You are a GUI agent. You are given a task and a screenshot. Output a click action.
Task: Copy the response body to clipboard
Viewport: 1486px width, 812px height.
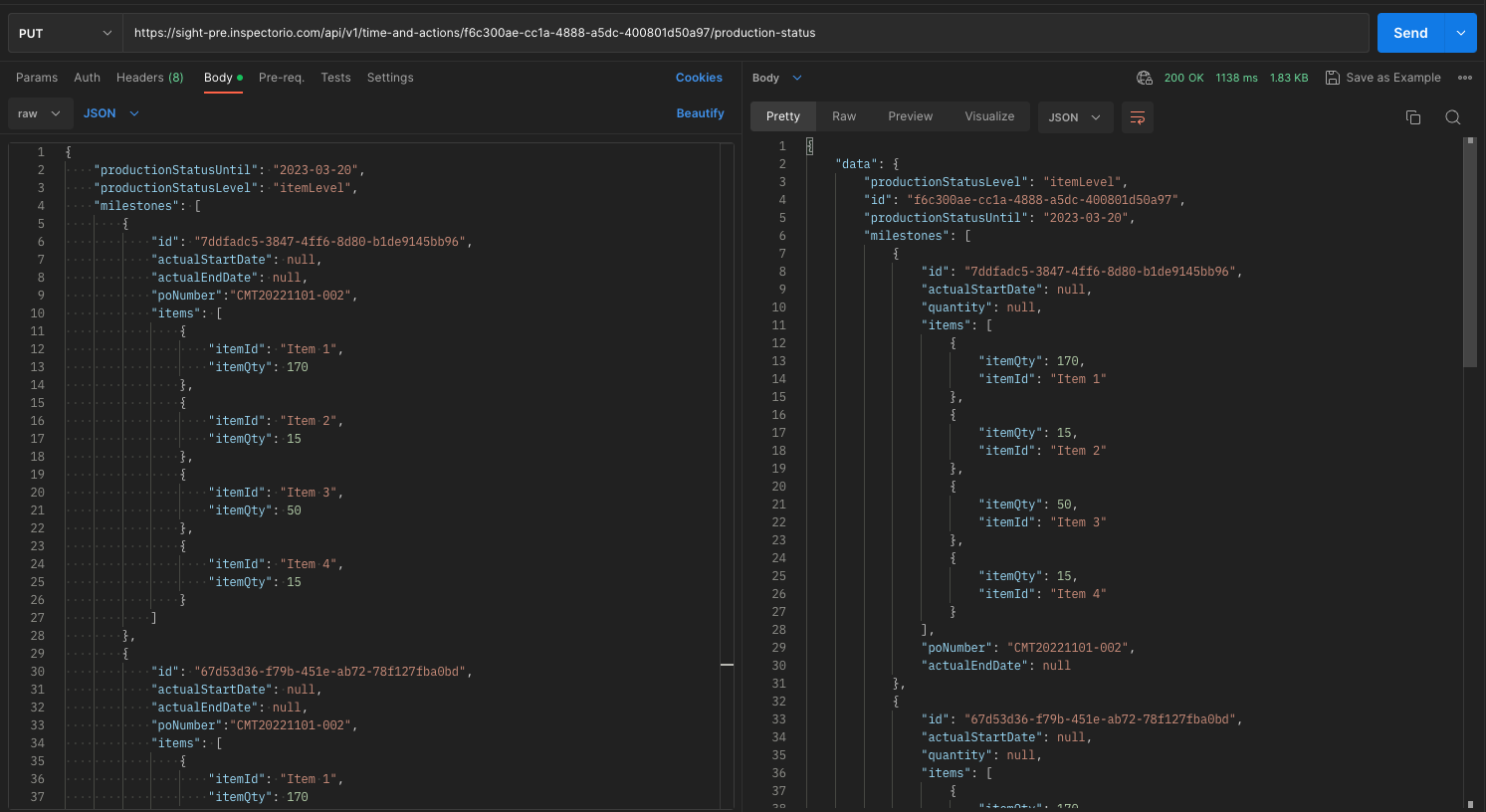point(1413,117)
